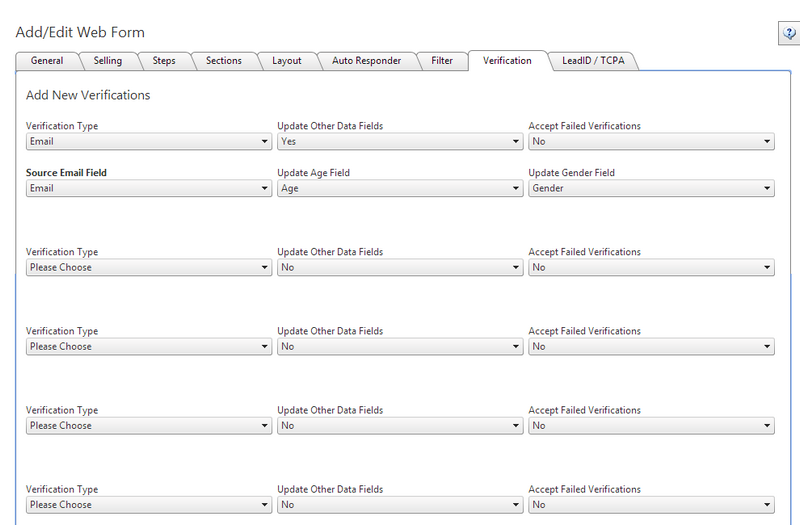Open first Accept Failed Verifications dropdown
The height and width of the screenshot is (525, 800).
(x=651, y=142)
